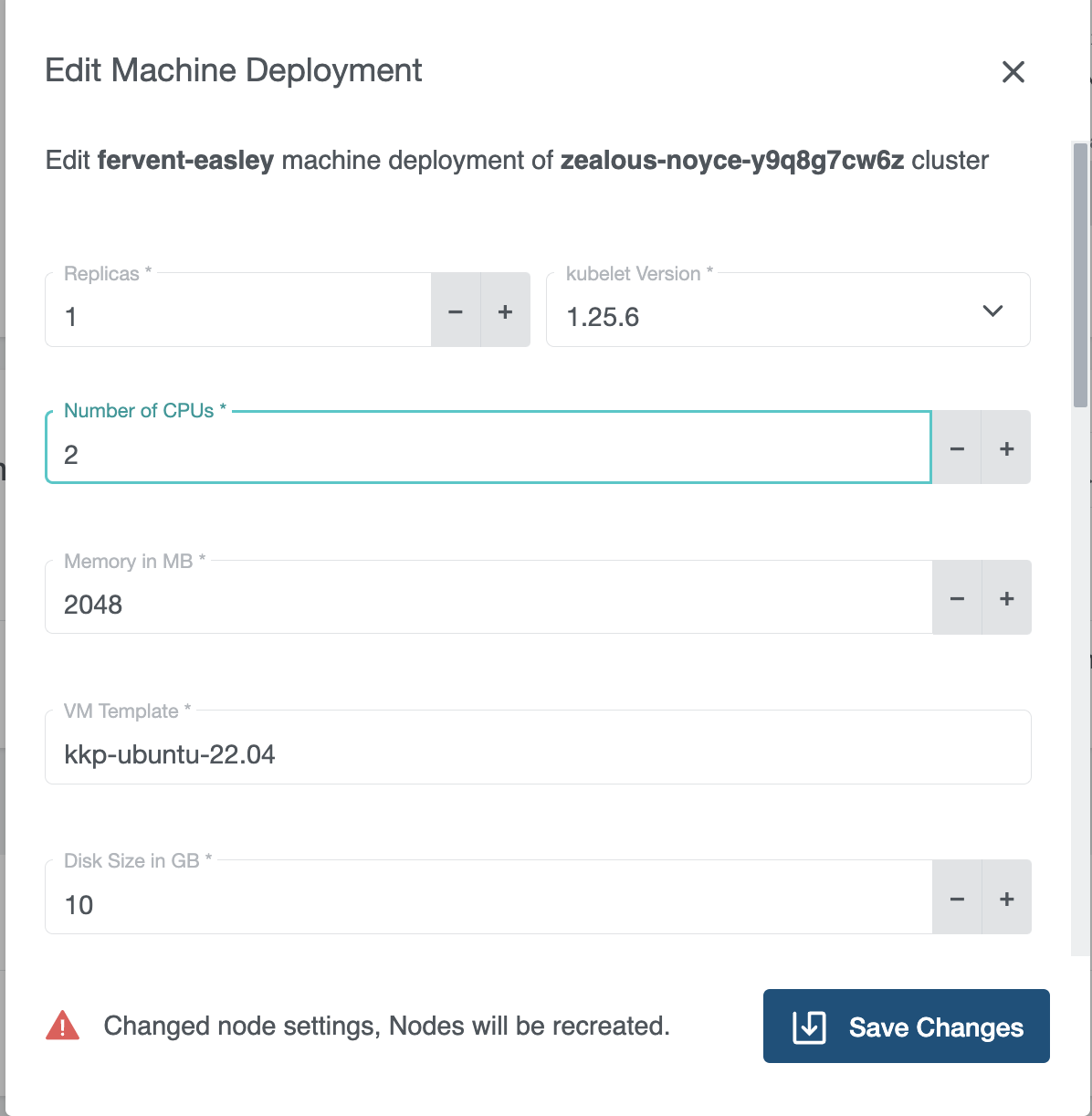Viewport: 1092px width, 1116px height.
Task: Increase Number of CPUs using plus
Action: (1006, 448)
